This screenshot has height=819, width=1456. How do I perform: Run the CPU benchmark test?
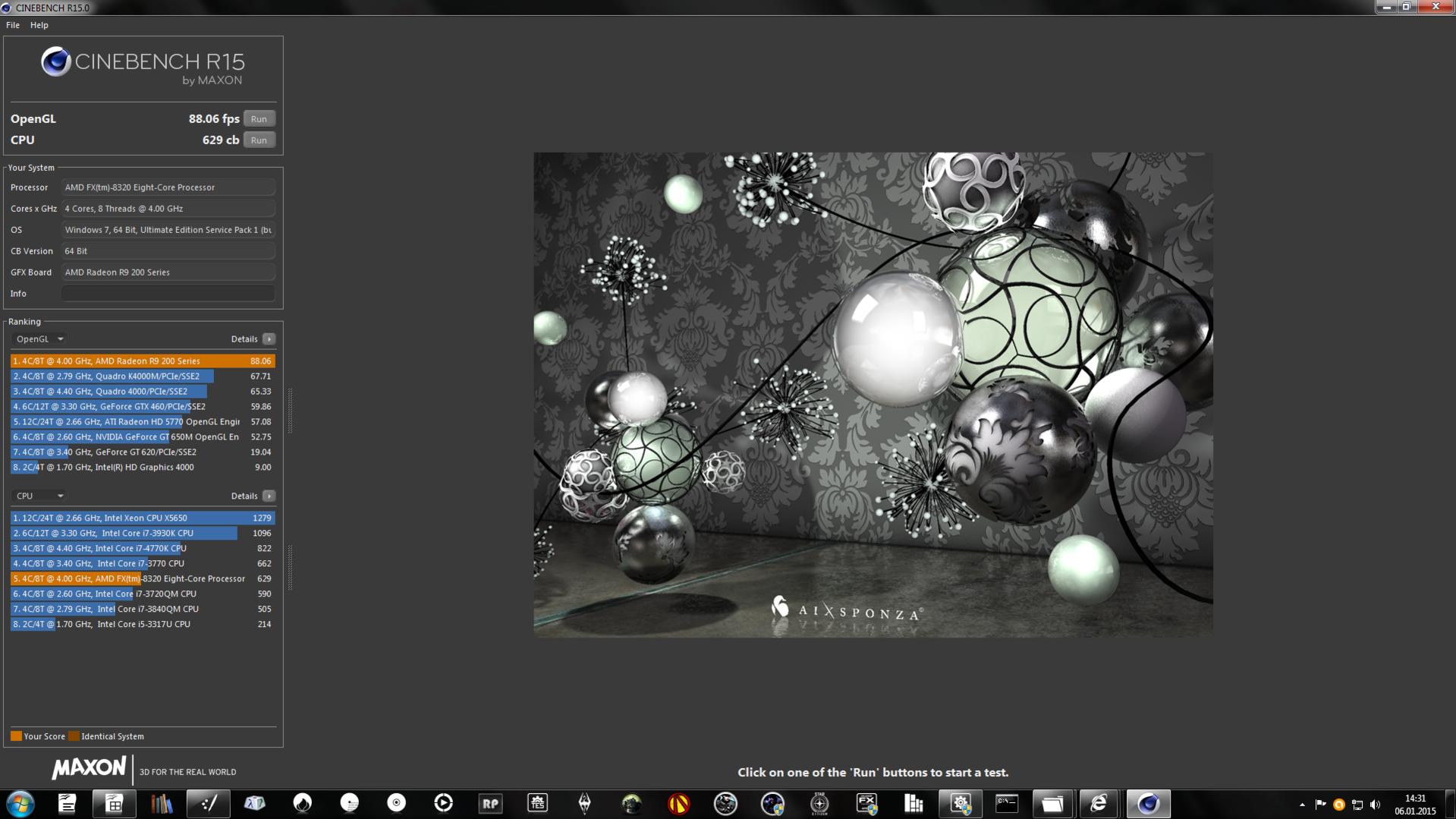259,140
